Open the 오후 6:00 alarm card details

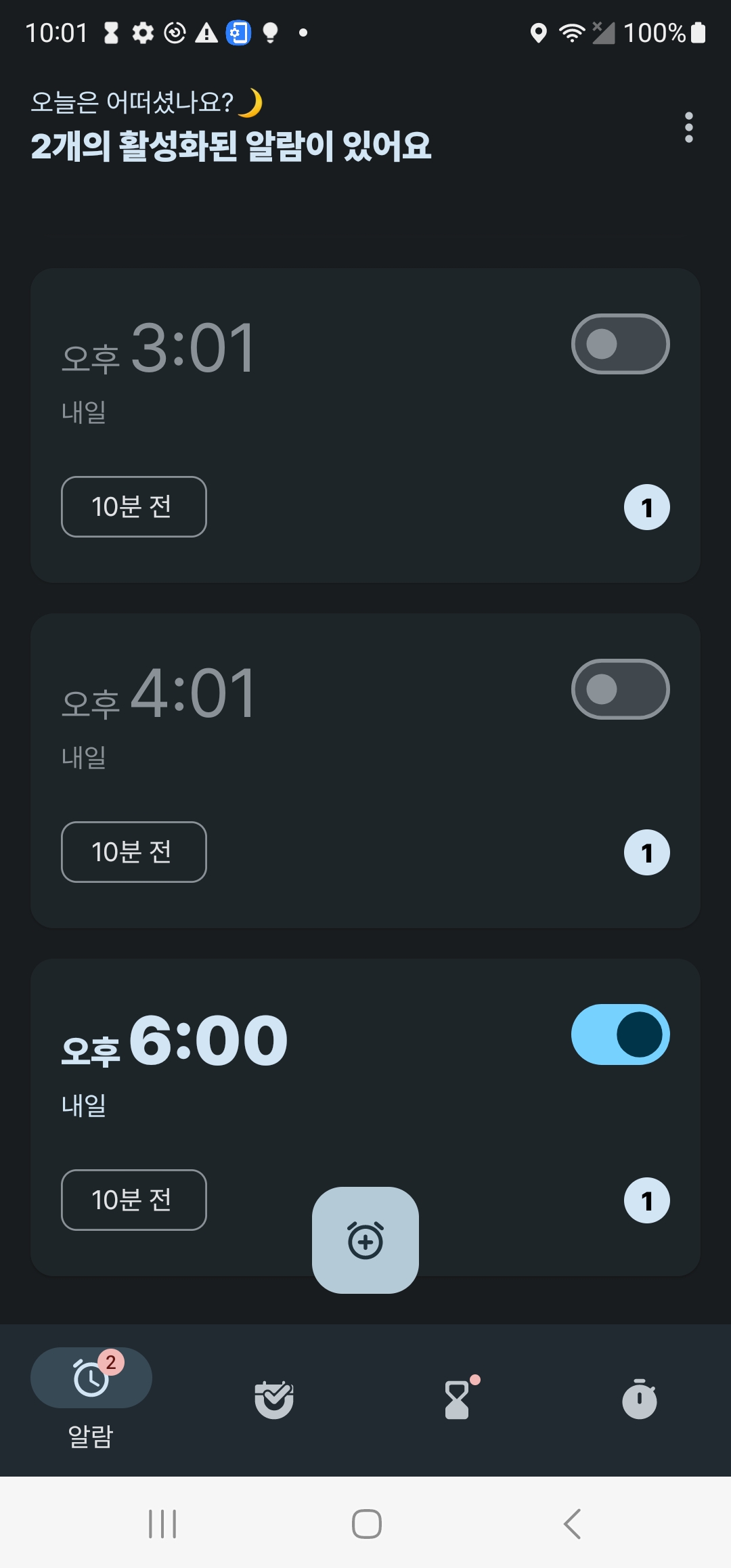tap(365, 1117)
